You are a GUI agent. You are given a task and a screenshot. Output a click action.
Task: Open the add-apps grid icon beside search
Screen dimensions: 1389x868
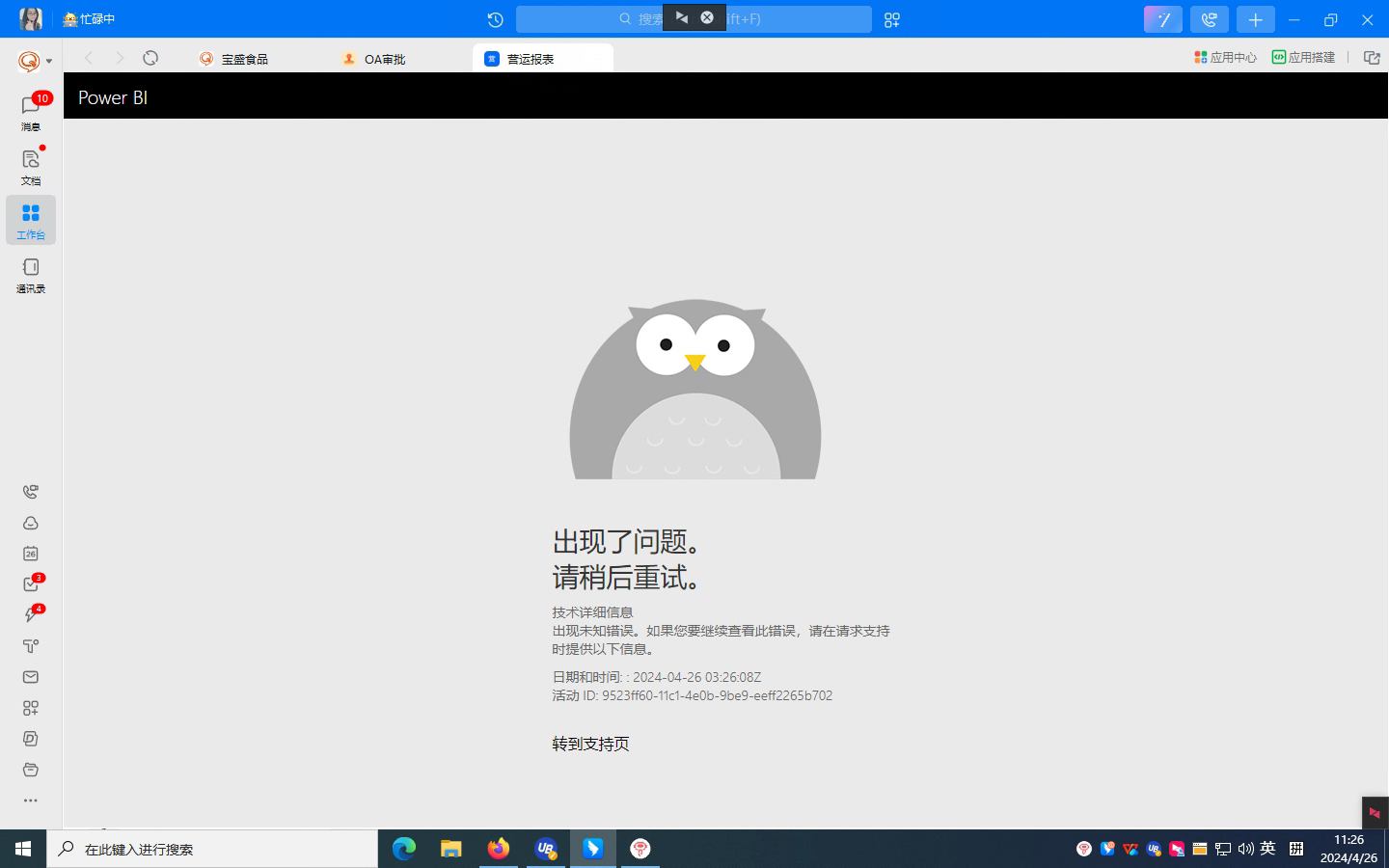coord(892,19)
